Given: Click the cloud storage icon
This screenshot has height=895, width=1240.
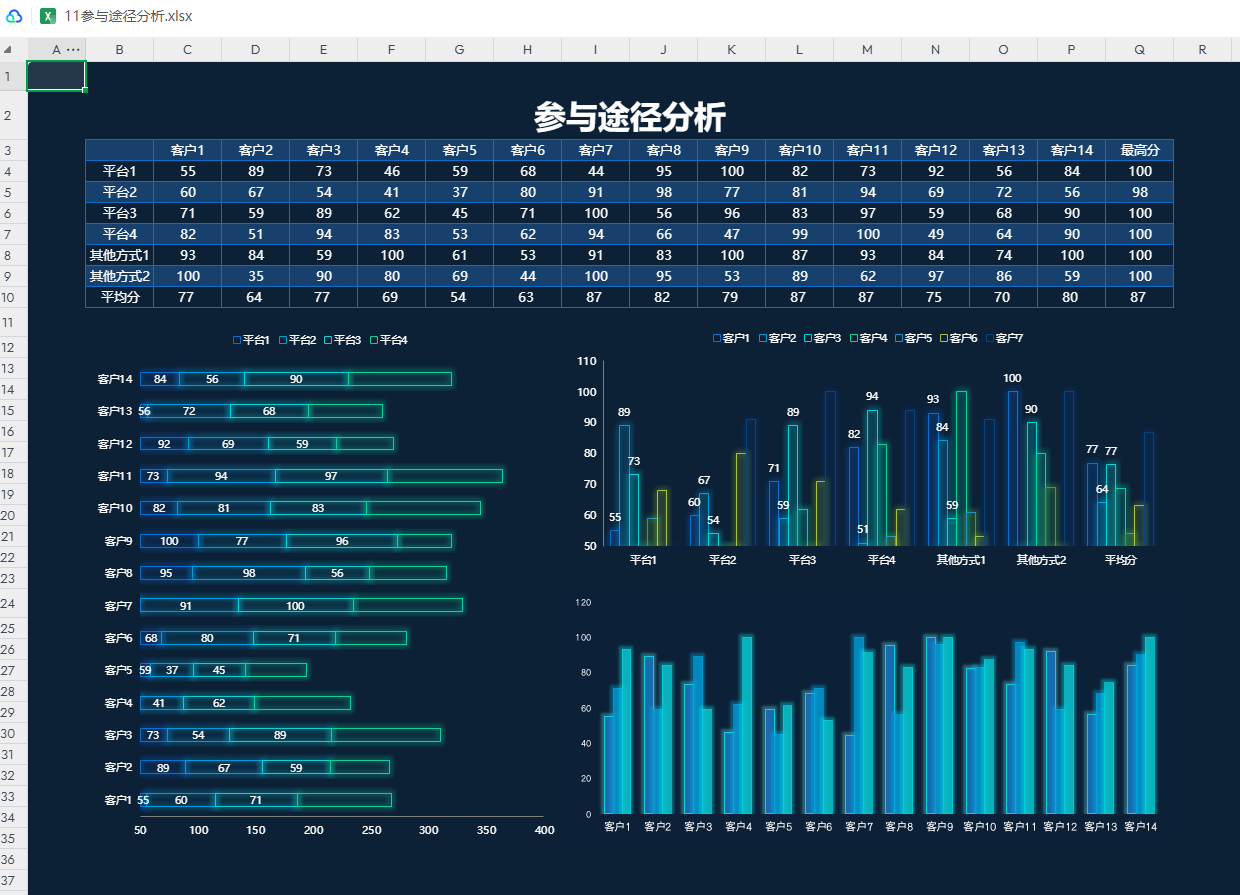Looking at the screenshot, I should point(14,16).
